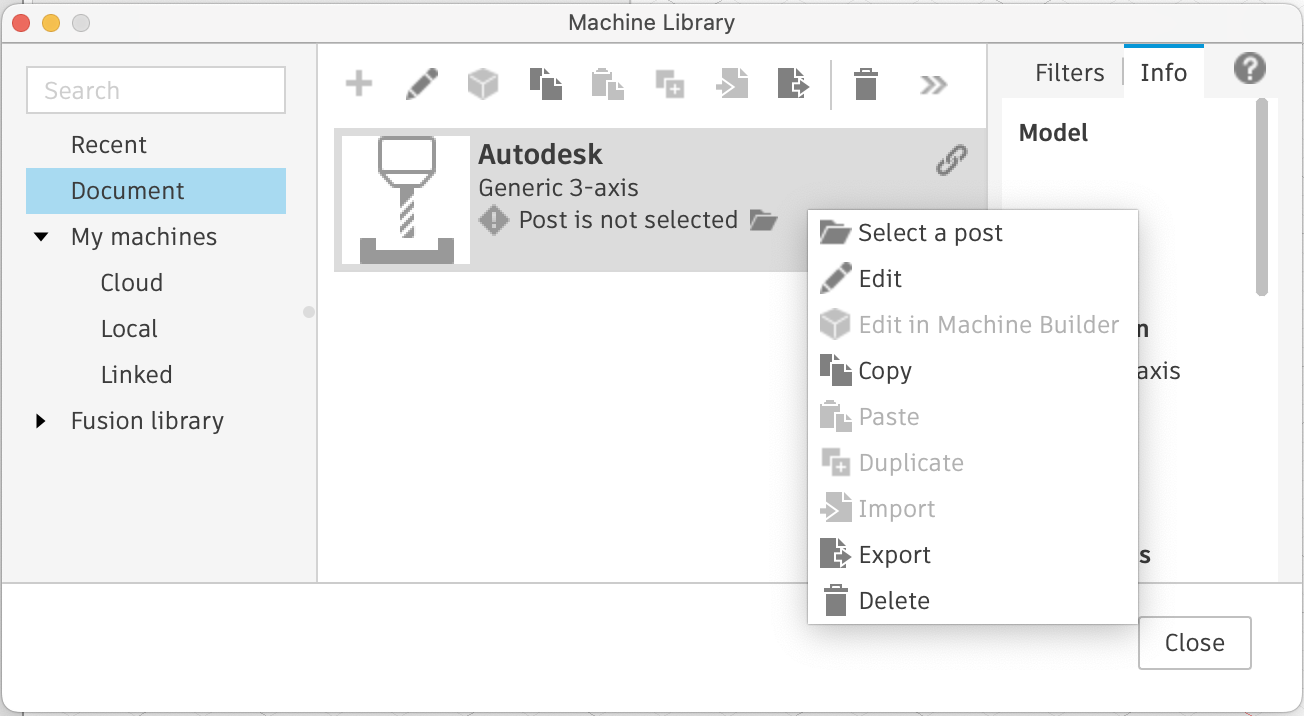Choose Select a post from the context menu

point(930,232)
